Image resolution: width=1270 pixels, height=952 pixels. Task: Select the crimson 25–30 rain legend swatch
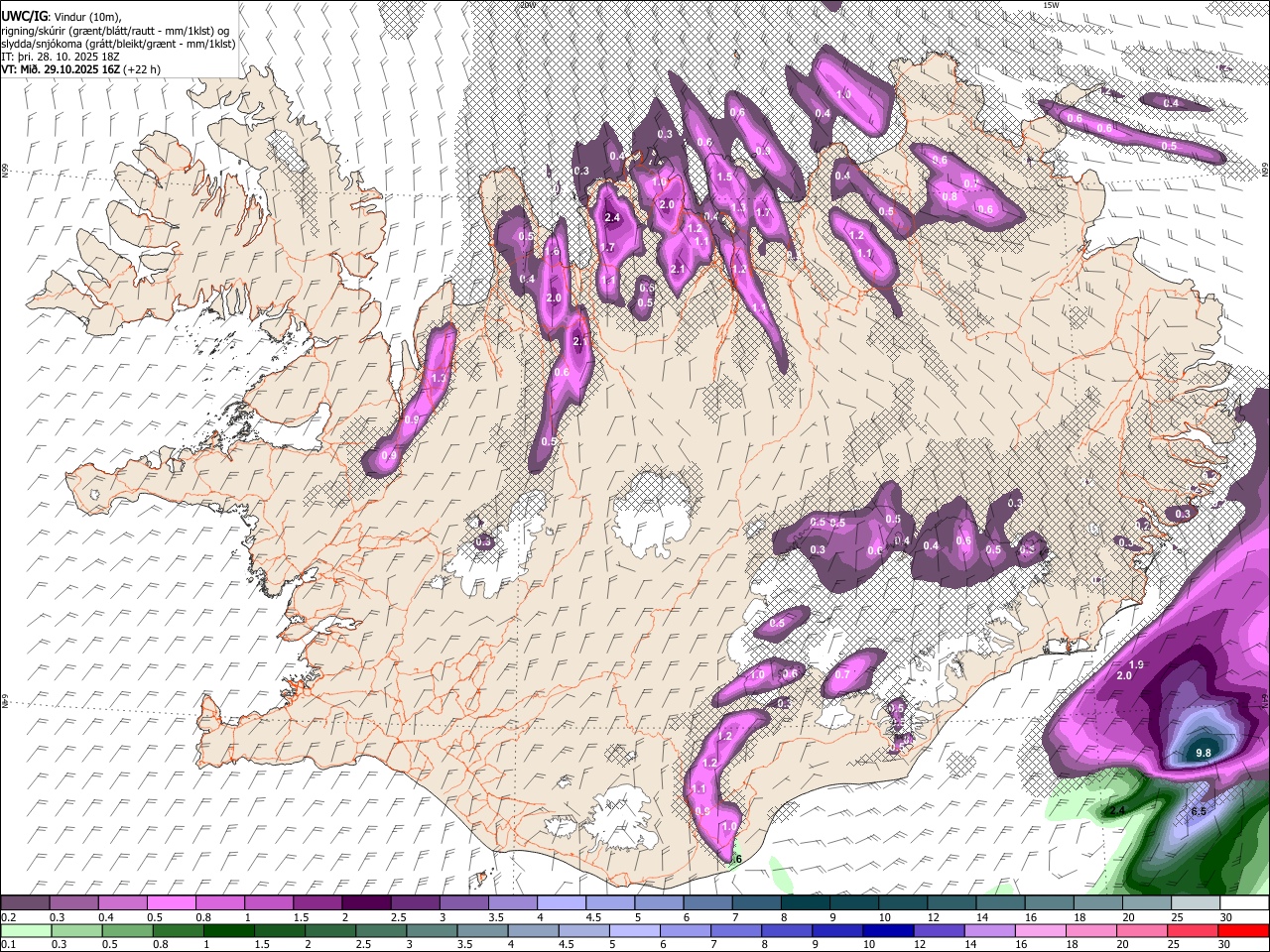(x=1194, y=930)
